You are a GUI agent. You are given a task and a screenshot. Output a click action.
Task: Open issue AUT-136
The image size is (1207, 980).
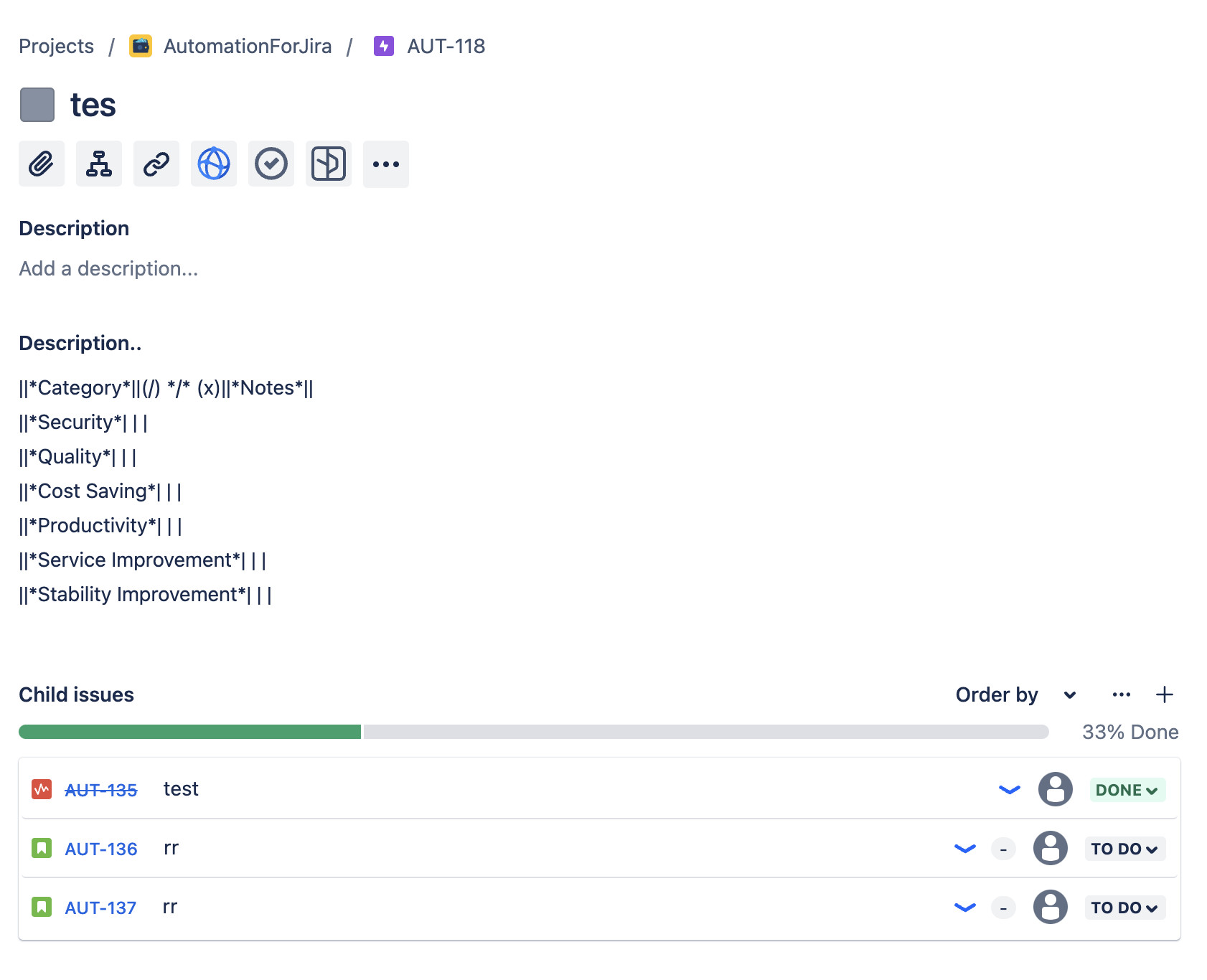coord(100,848)
